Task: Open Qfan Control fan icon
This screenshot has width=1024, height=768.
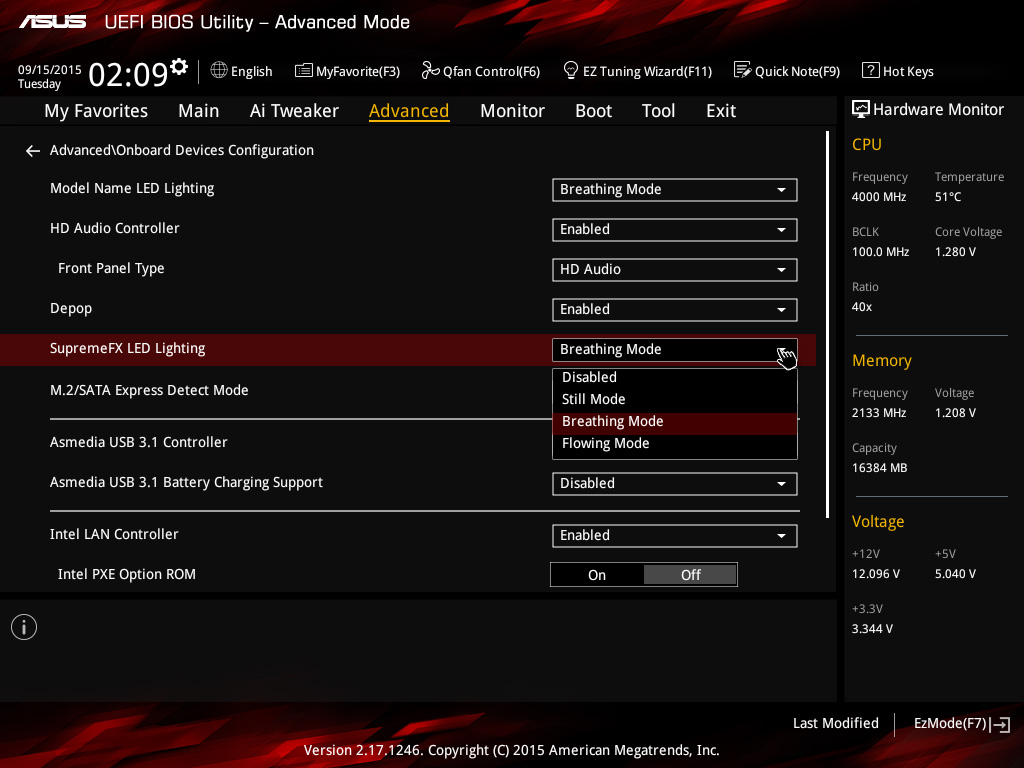Action: pos(430,70)
